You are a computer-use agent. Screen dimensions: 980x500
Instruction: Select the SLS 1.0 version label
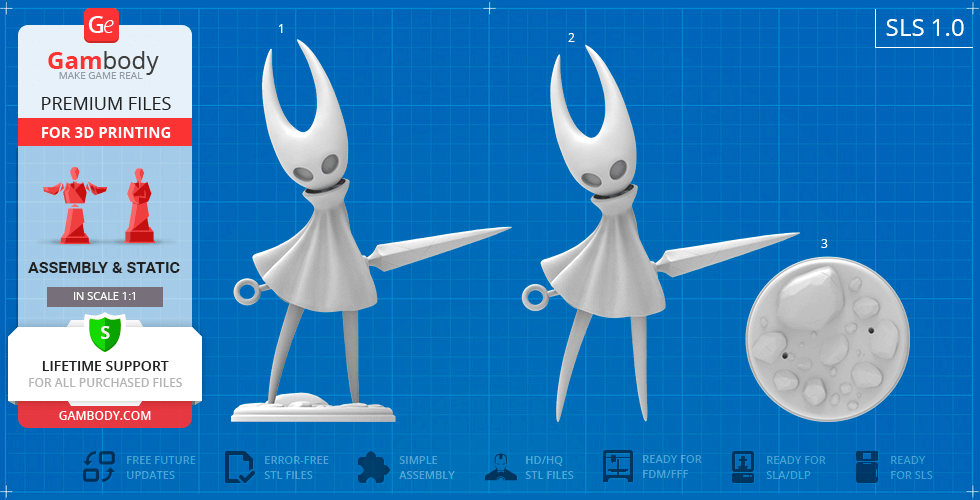click(x=923, y=28)
